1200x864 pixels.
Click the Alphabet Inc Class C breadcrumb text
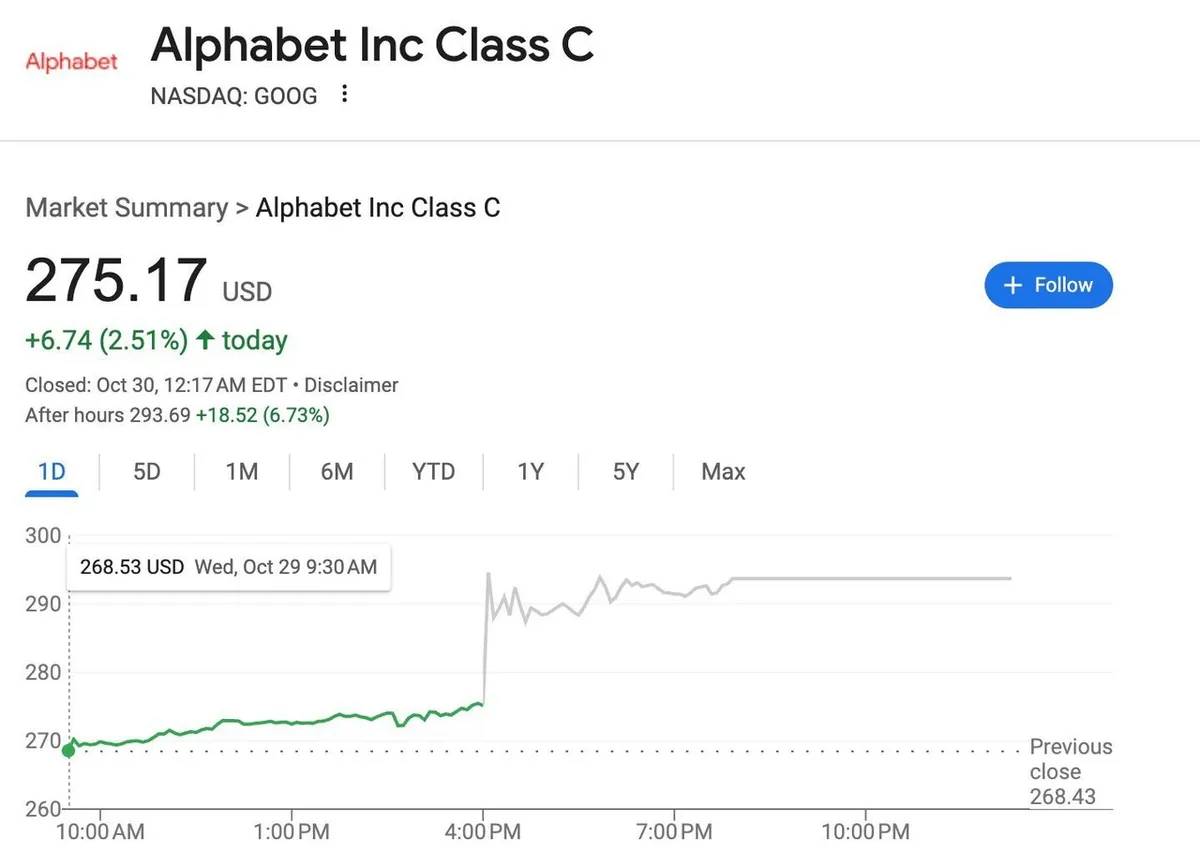(x=378, y=208)
